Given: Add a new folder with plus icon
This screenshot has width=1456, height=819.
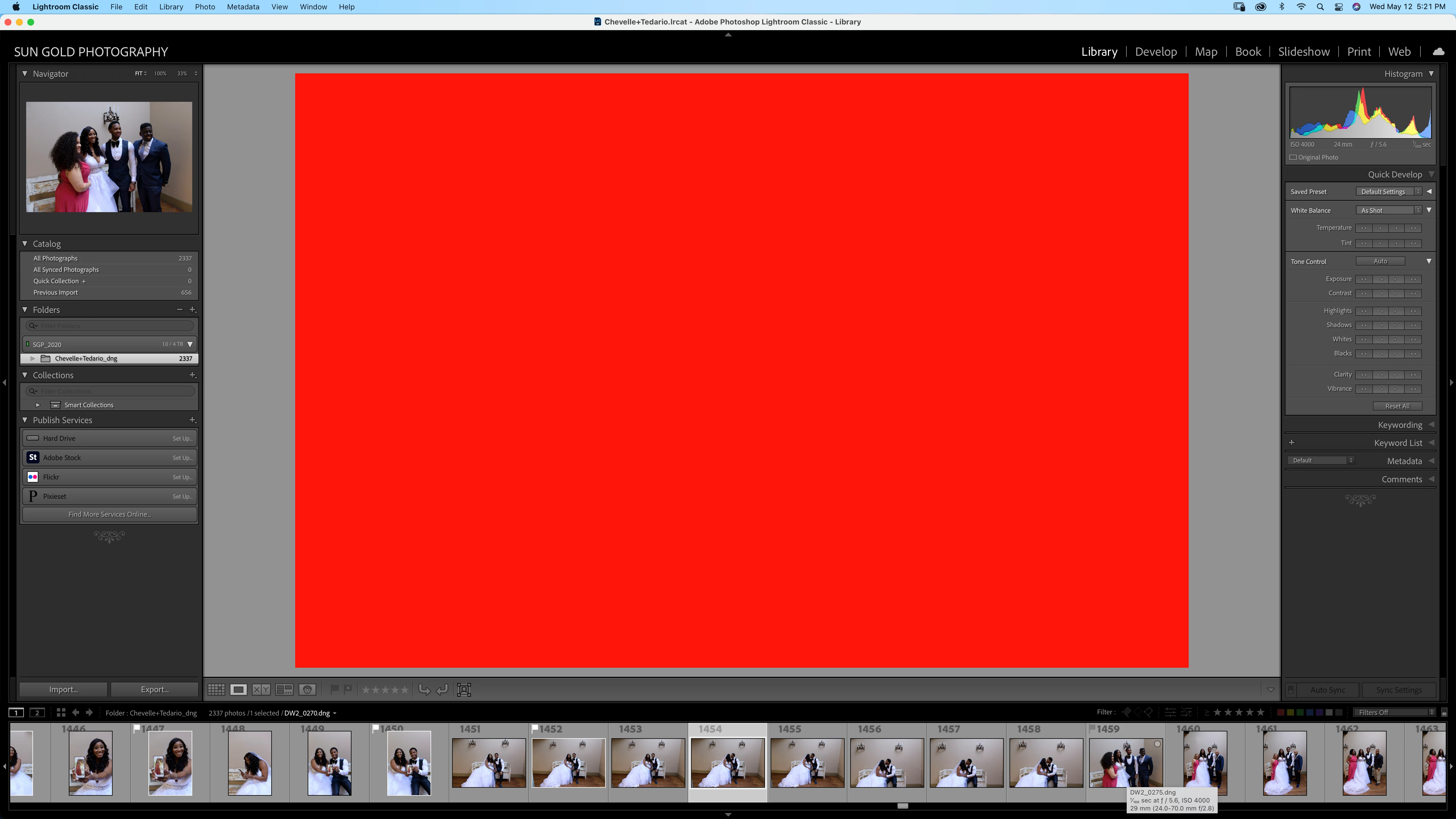Looking at the screenshot, I should pyautogui.click(x=193, y=310).
